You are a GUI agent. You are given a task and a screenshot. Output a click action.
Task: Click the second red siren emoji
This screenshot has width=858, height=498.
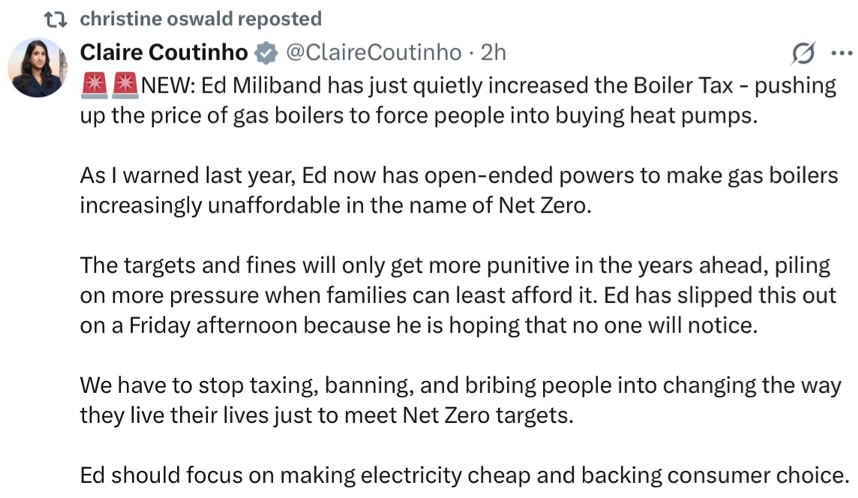point(124,85)
